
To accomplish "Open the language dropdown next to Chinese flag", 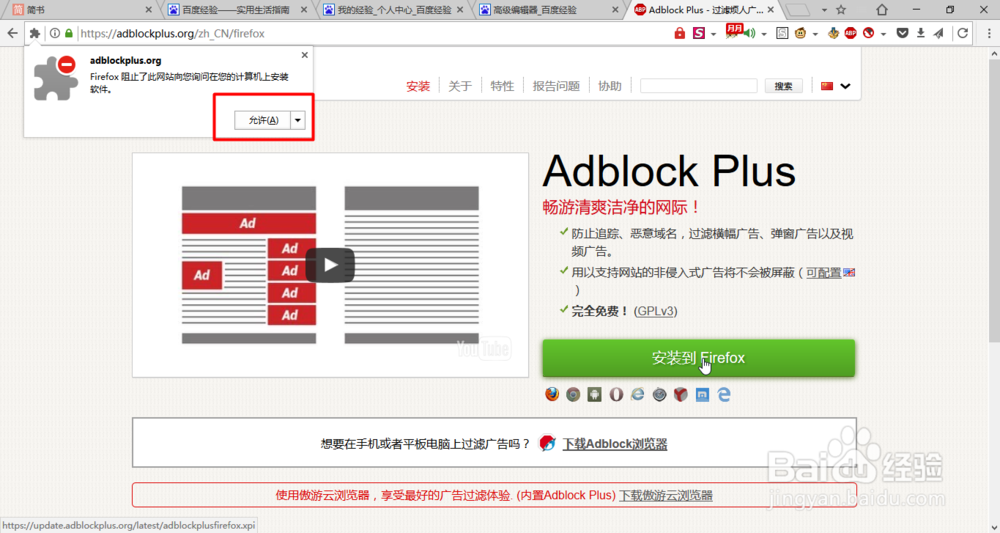I will click(x=846, y=86).
